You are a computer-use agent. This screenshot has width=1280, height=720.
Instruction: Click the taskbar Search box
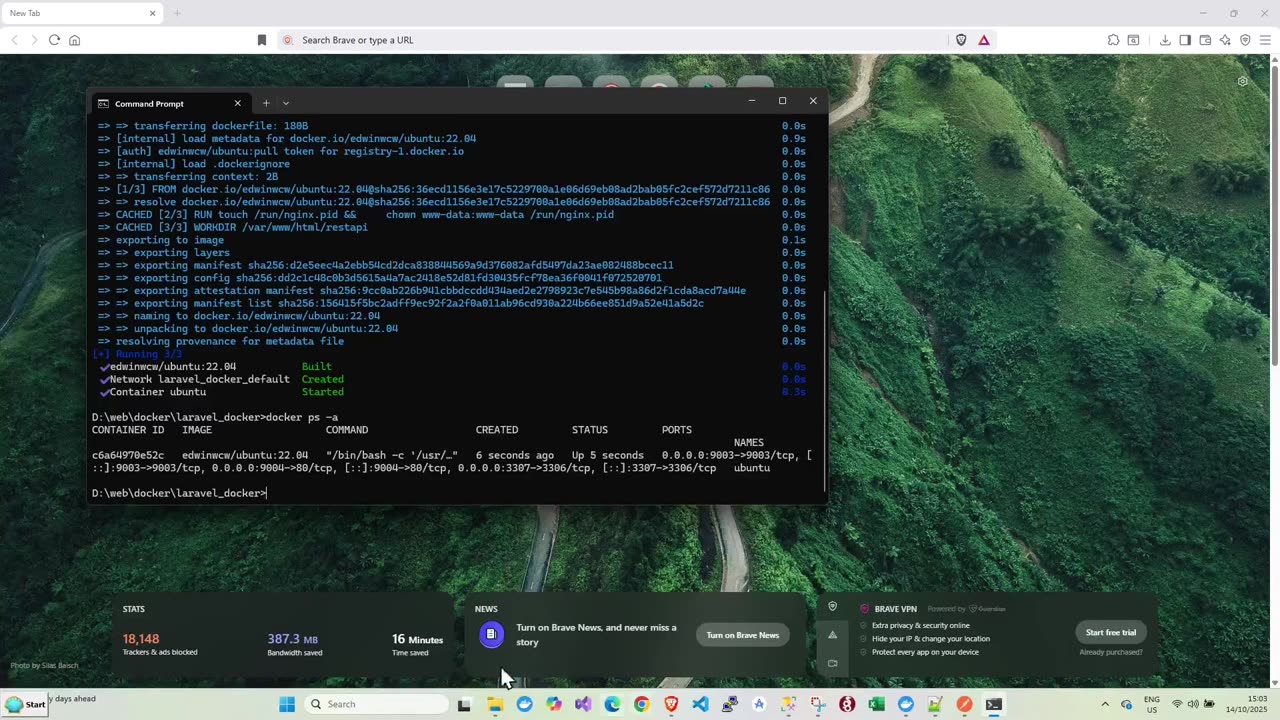pos(376,704)
